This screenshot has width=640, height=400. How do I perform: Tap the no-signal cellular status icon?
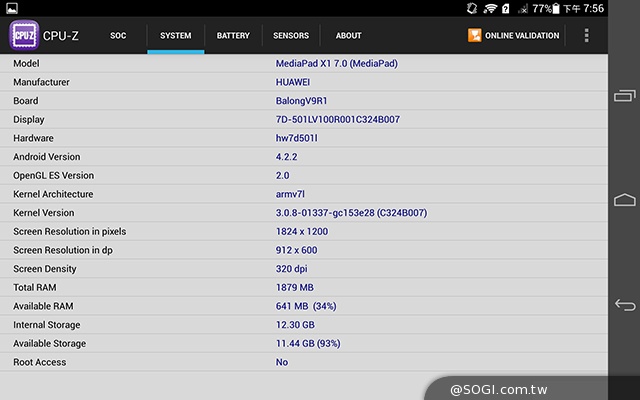523,9
